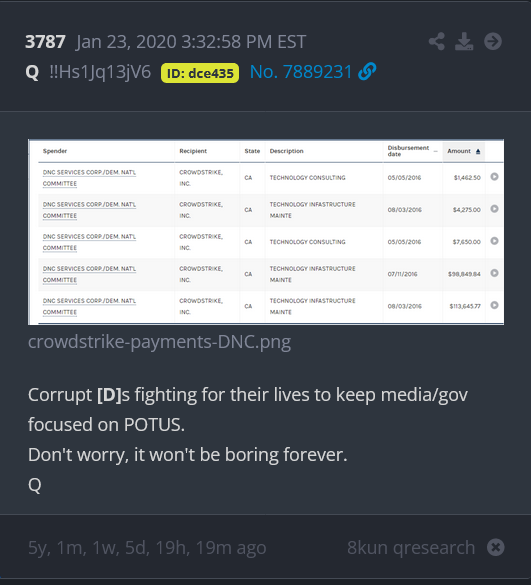Open details arrow for the $1,462.50 row
Image resolution: width=531 pixels, height=585 pixels.
pyautogui.click(x=494, y=176)
